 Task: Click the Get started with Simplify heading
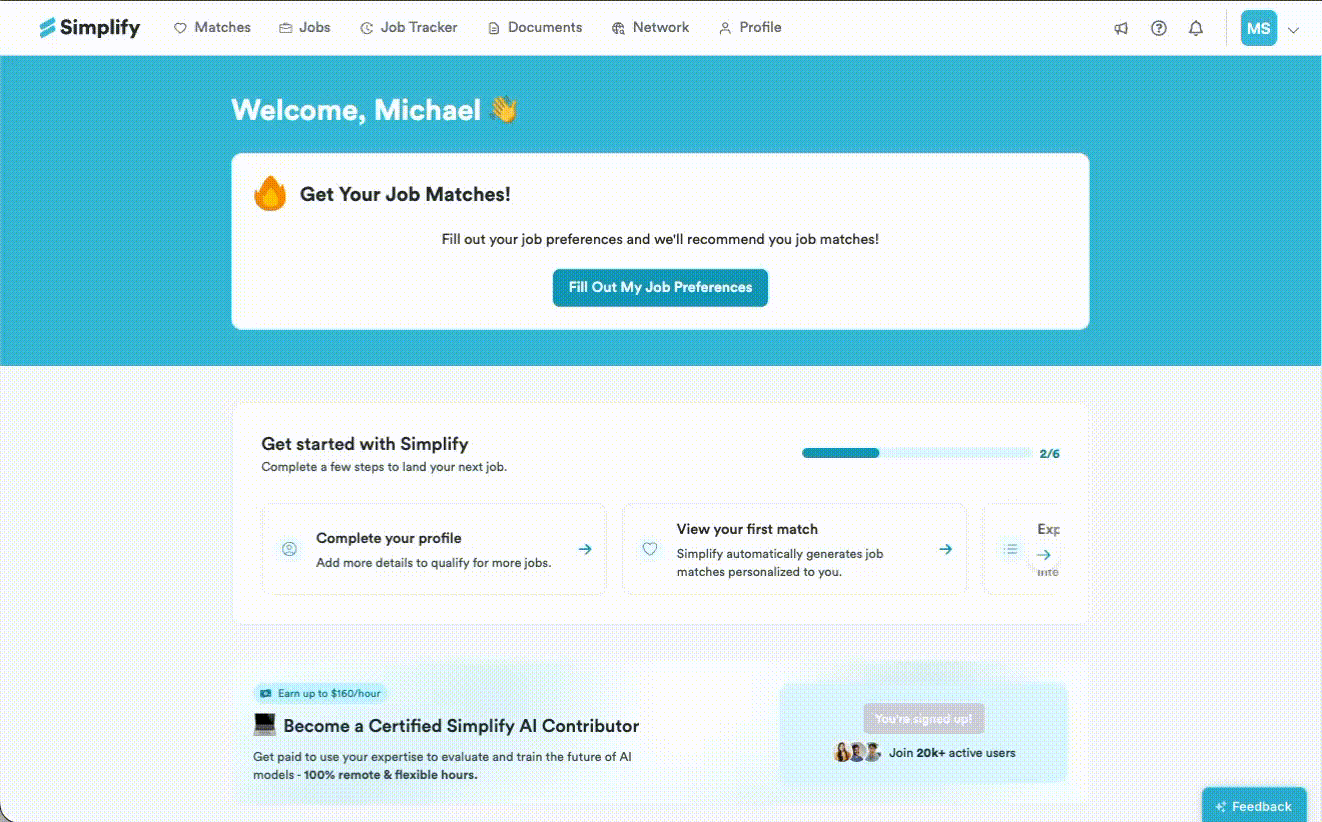coord(365,444)
